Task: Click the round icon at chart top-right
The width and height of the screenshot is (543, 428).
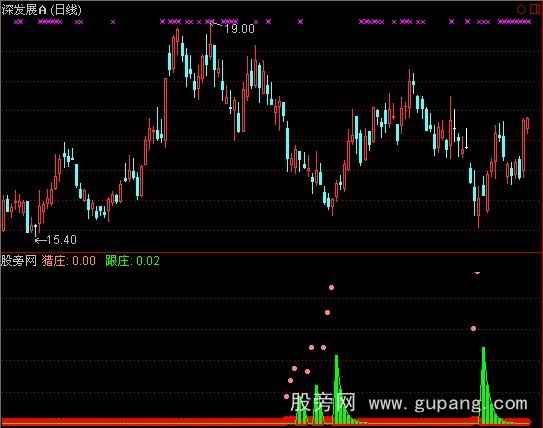Action: 521,10
